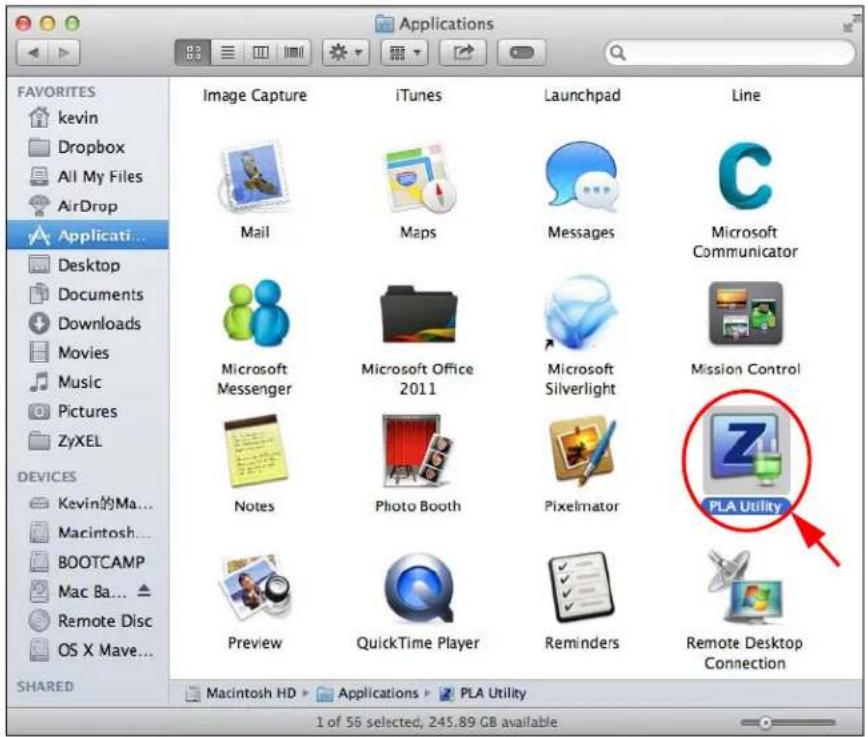Image resolution: width=868 pixels, height=737 pixels.
Task: Open Movies in the sidebar
Action: coord(87,353)
